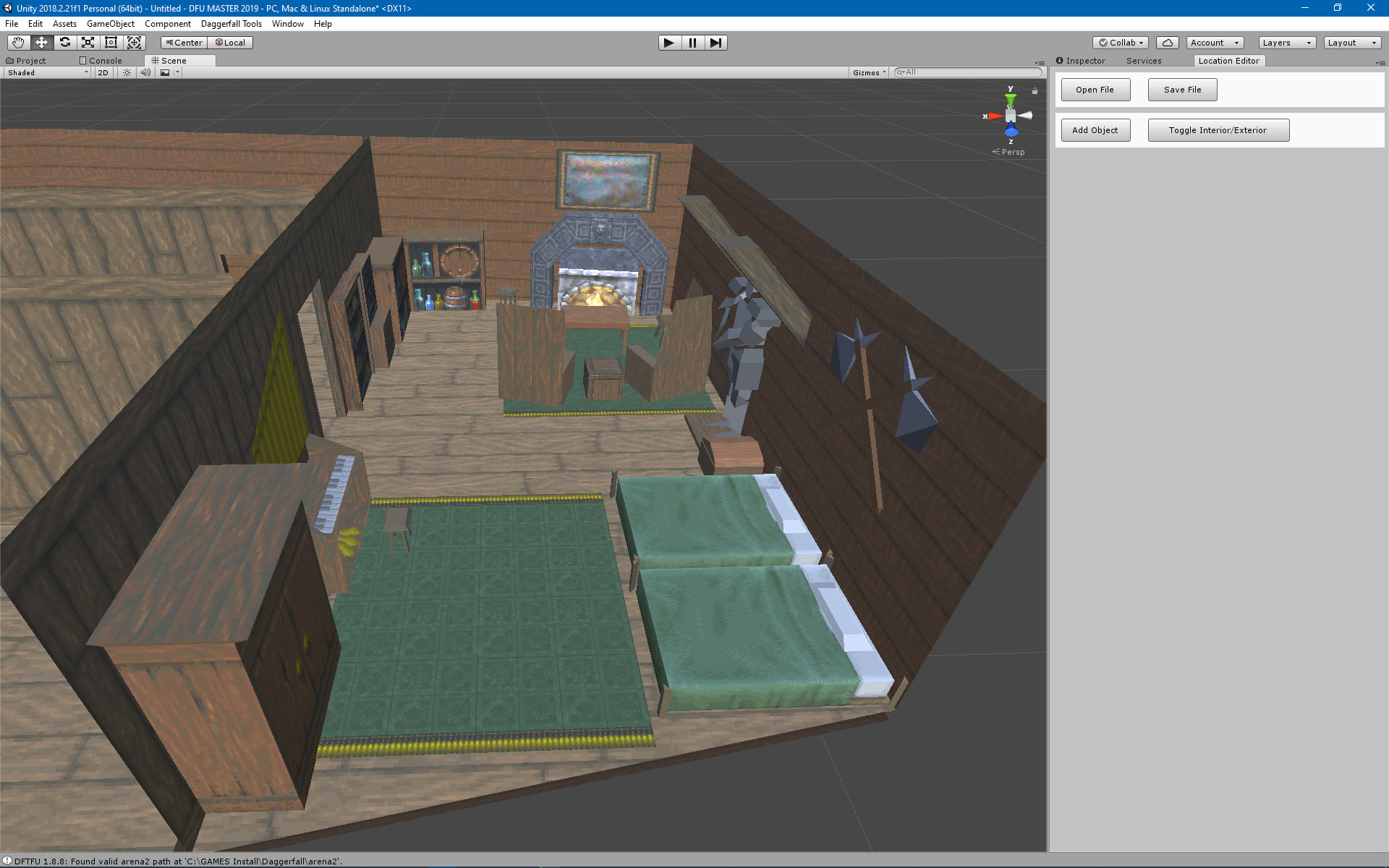The width and height of the screenshot is (1389, 868).
Task: Click the Save File button
Action: tap(1182, 90)
